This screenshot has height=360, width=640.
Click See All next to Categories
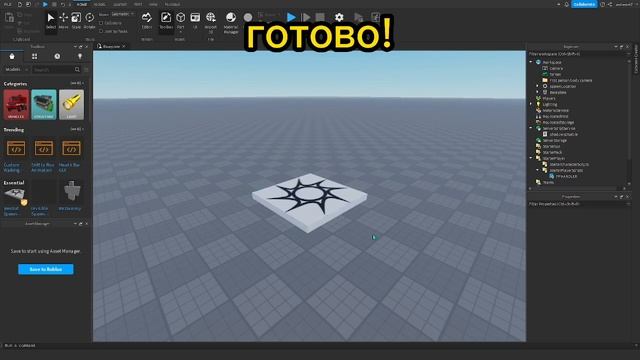tap(76, 83)
